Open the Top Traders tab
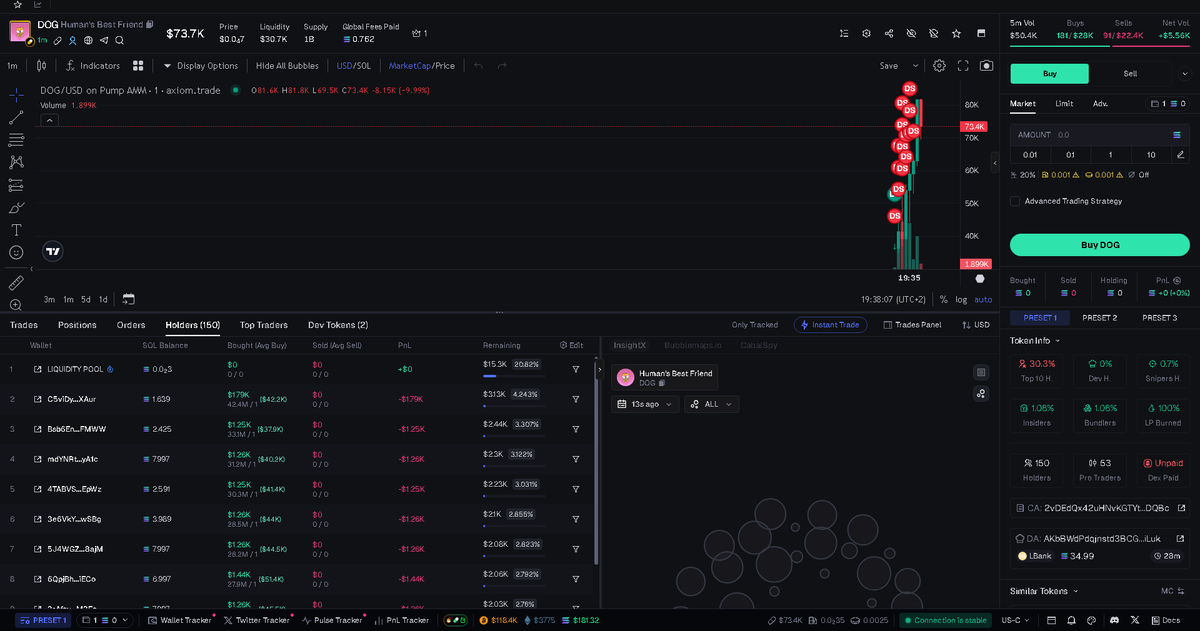 [264, 325]
